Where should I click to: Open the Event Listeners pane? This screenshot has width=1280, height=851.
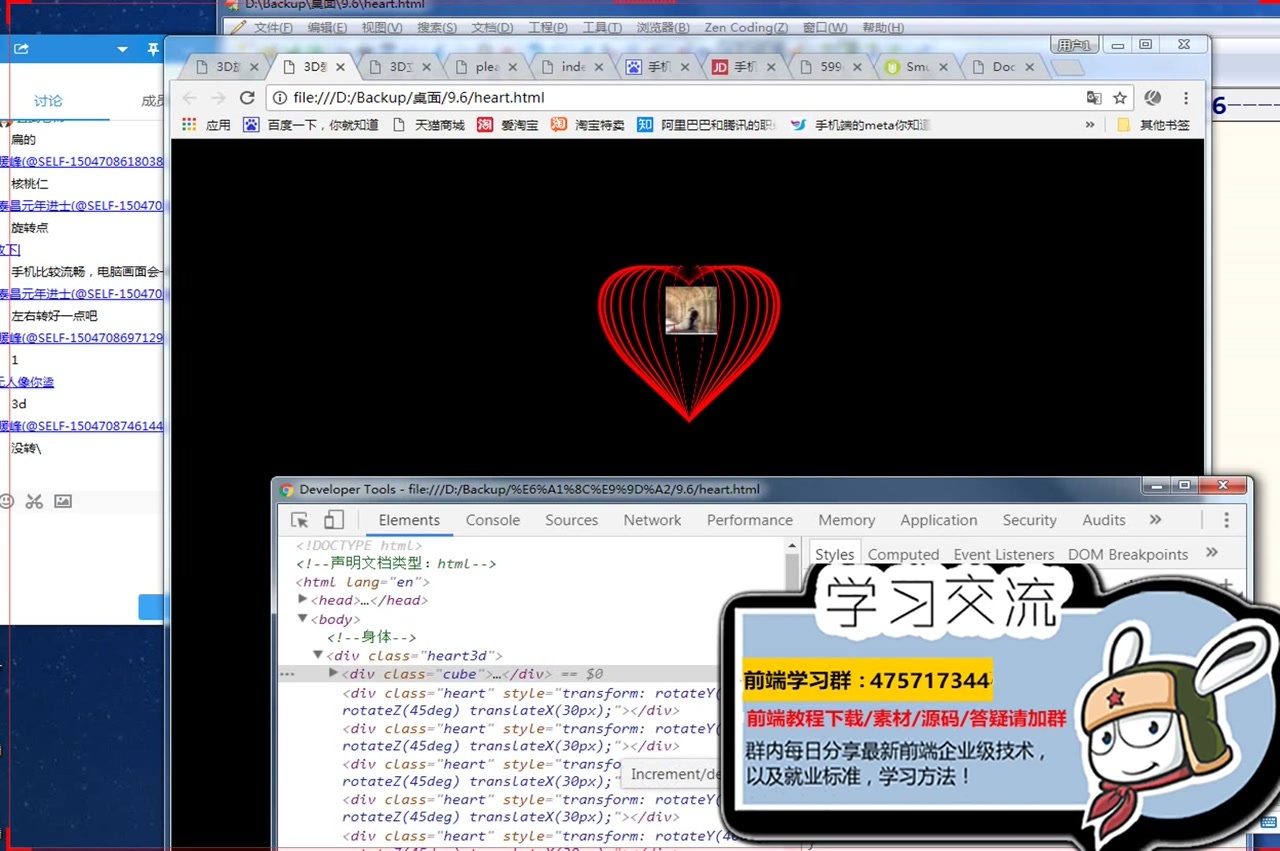point(1003,554)
